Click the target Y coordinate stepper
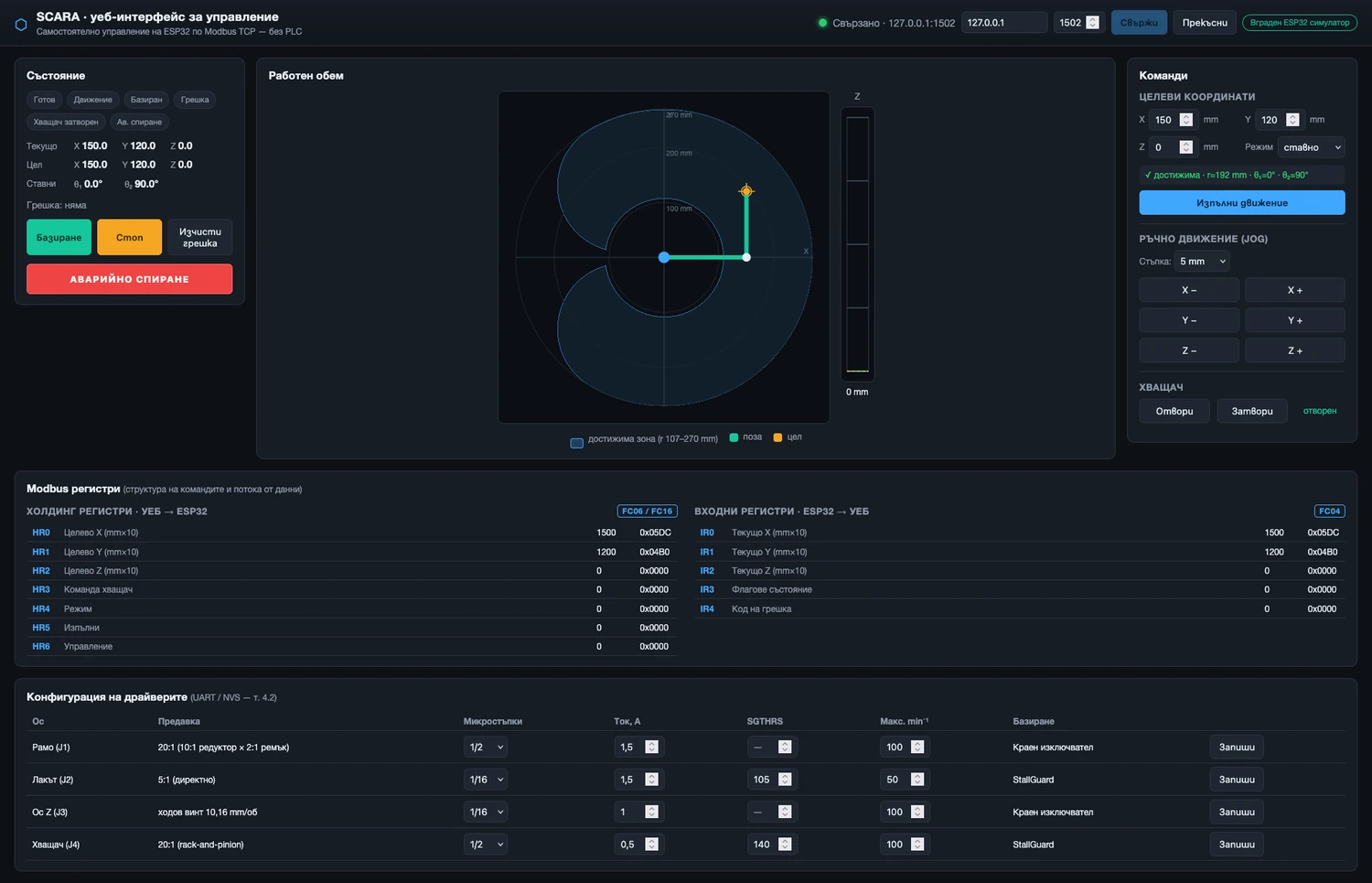This screenshot has height=883, width=1372. tap(1292, 120)
